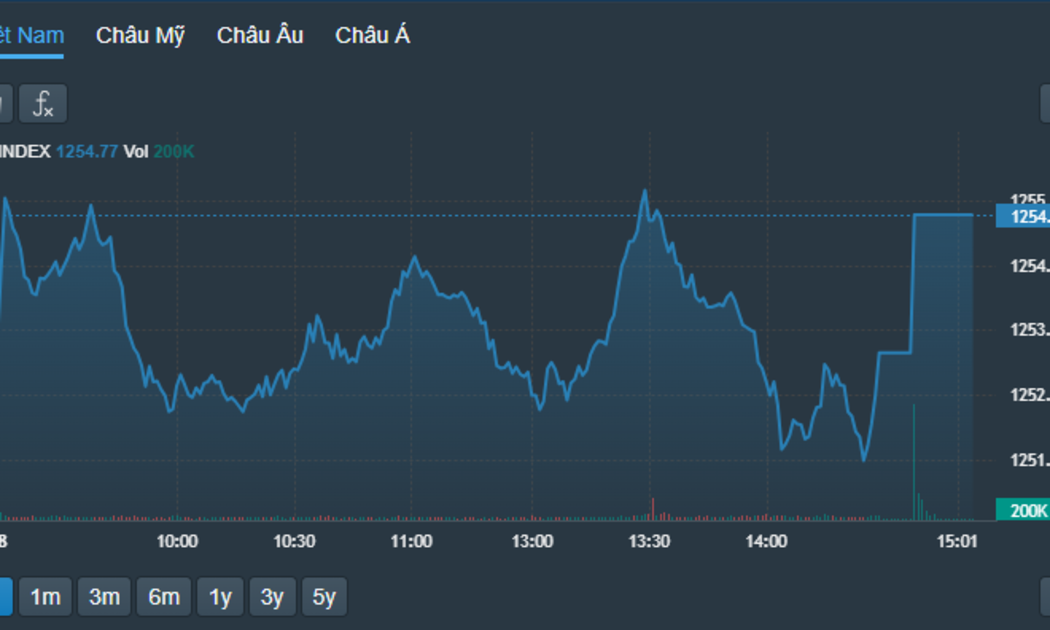
Task: Click the 200K volume axis label
Action: click(x=1023, y=510)
